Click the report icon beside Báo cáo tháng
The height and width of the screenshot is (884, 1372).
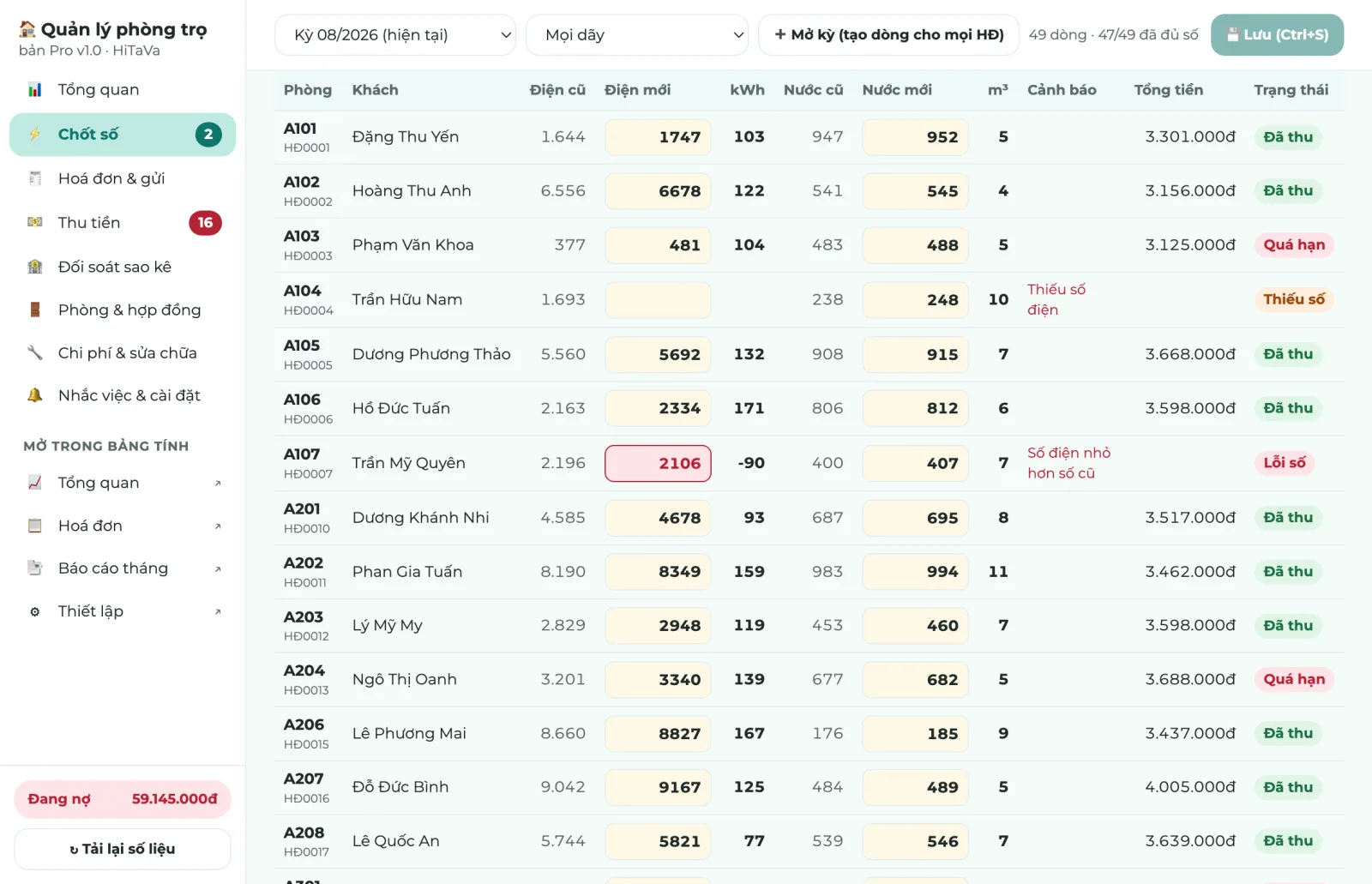(x=35, y=568)
